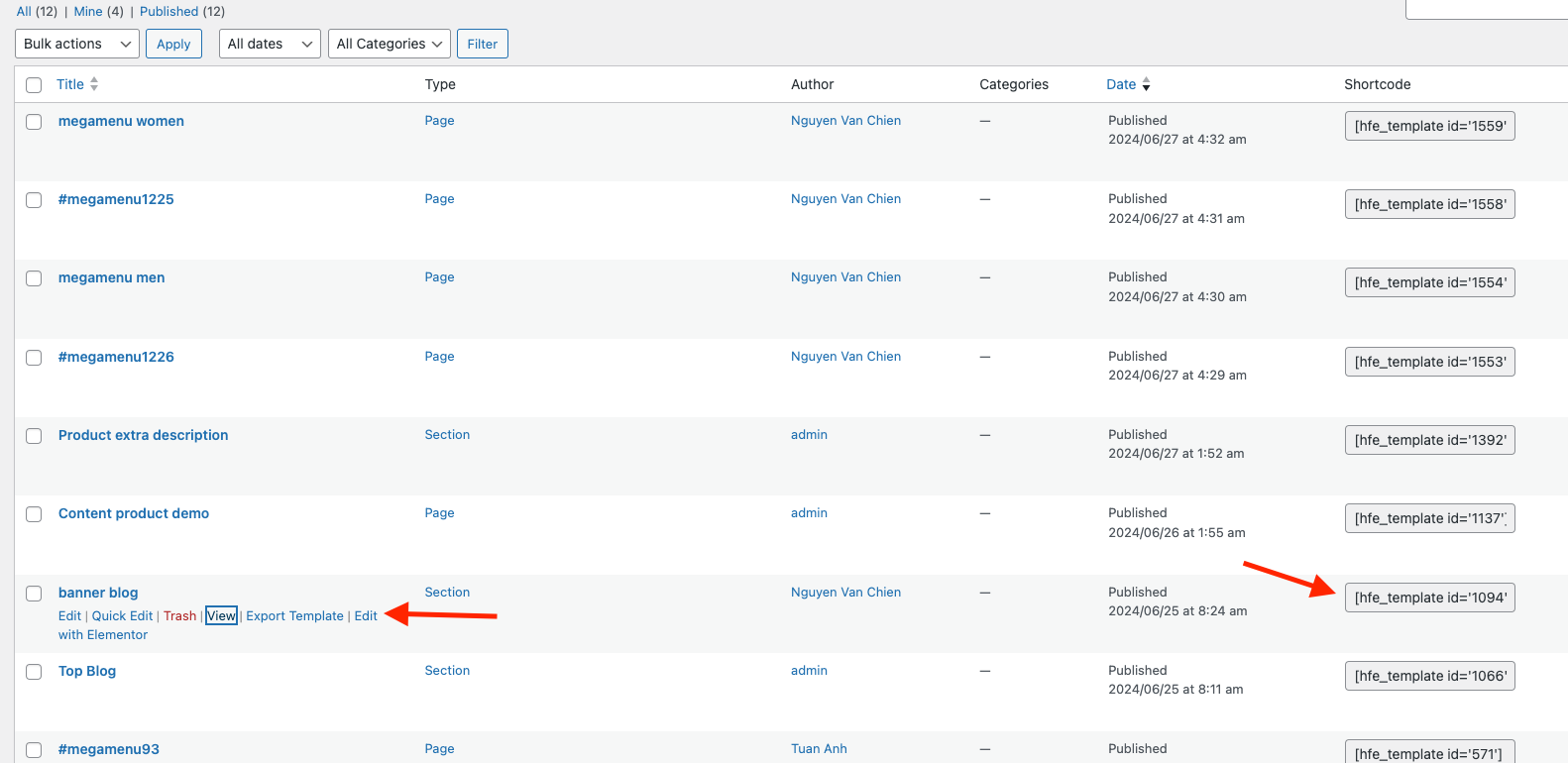Click the Title column sort arrows icon
Viewport: 1568px width, 763px height.
[x=94, y=84]
